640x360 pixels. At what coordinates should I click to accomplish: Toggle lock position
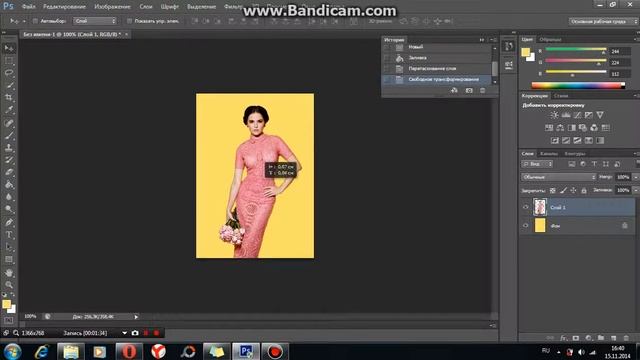573,190
